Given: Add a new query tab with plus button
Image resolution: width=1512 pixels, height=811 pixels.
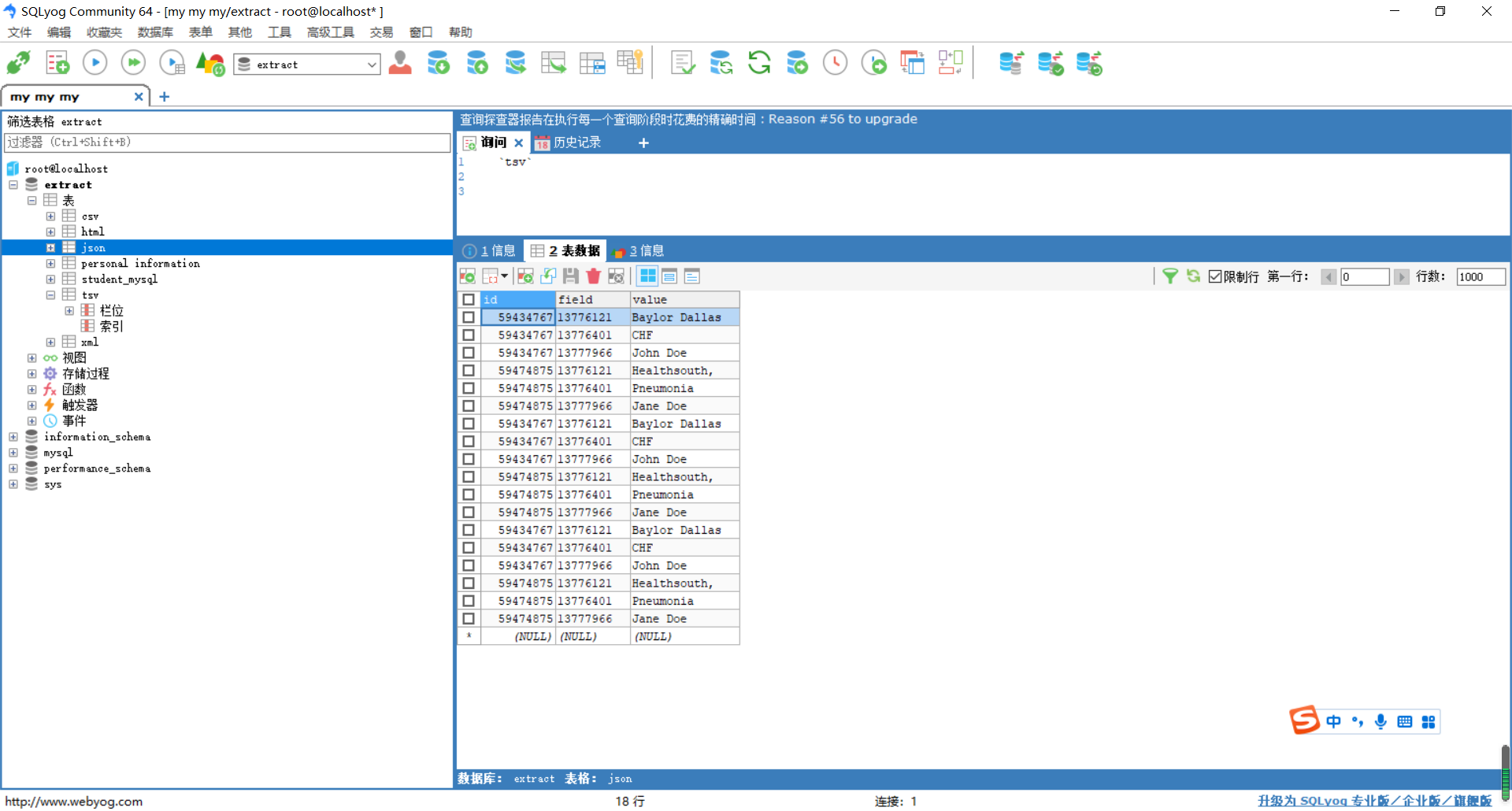Looking at the screenshot, I should (643, 143).
